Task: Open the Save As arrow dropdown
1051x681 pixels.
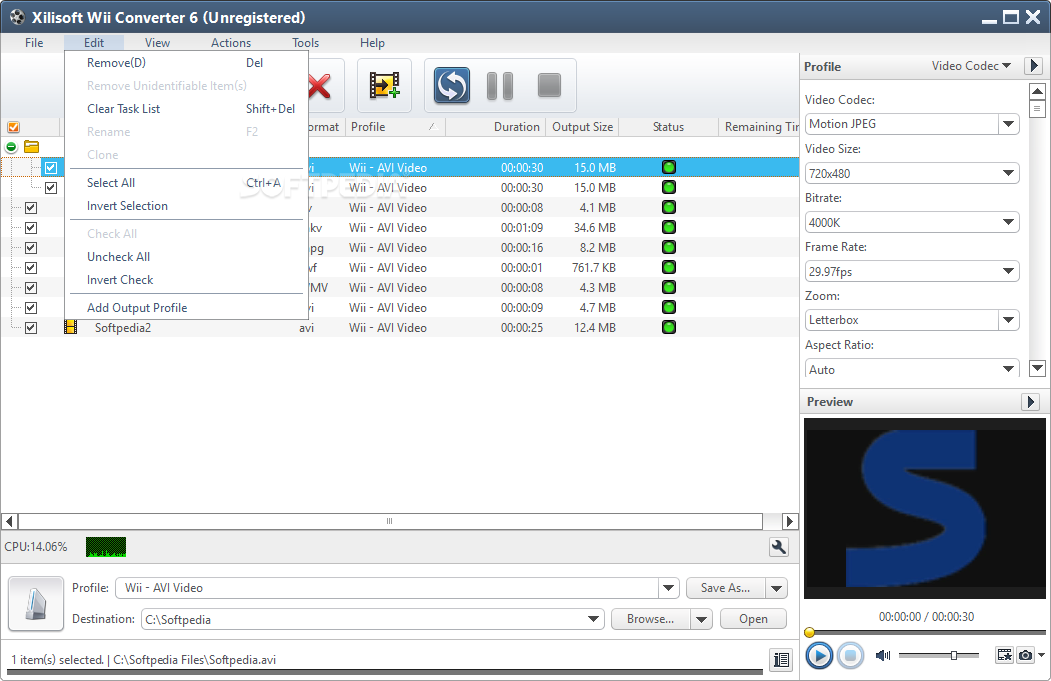Action: coord(776,589)
